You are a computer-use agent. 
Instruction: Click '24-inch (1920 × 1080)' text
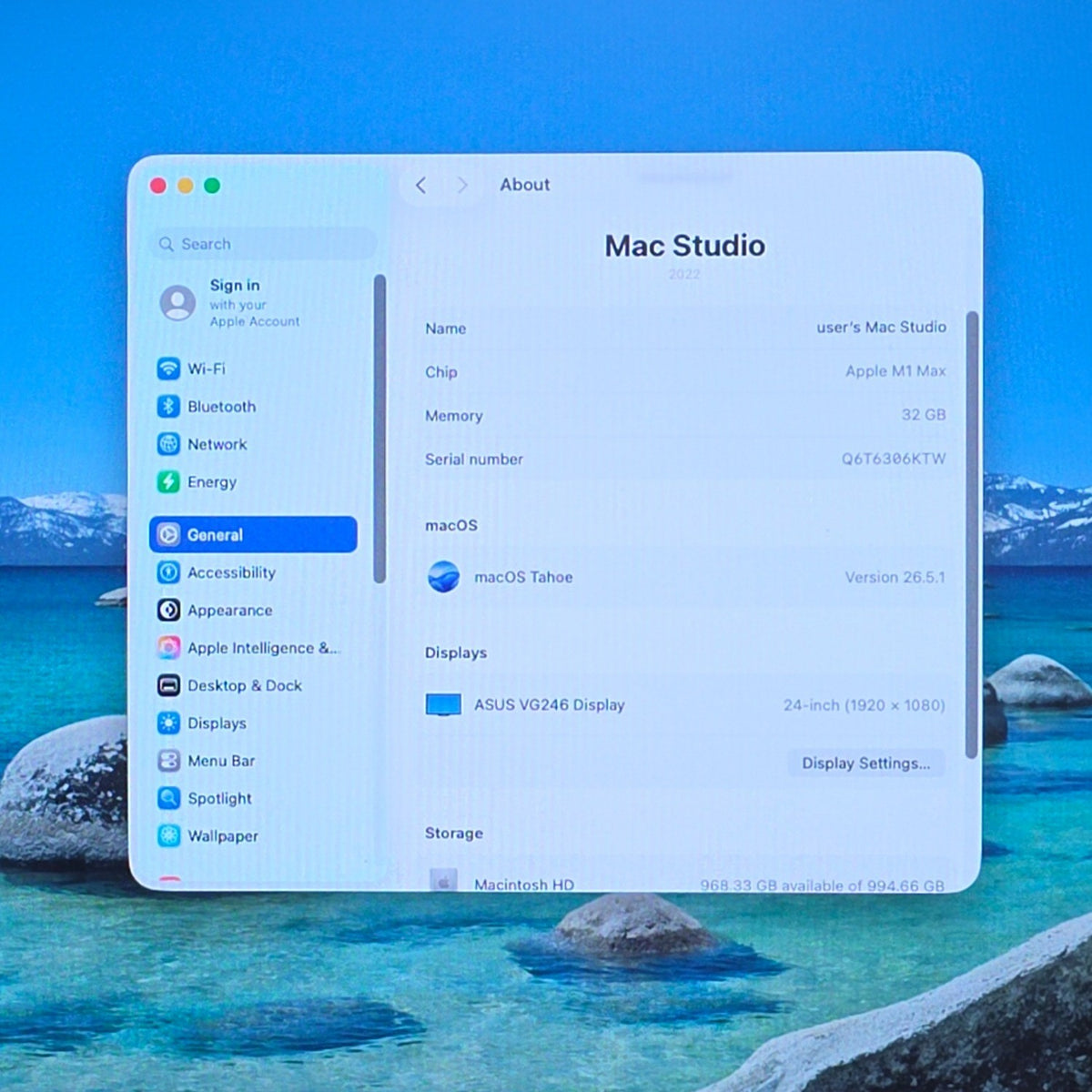pos(864,705)
